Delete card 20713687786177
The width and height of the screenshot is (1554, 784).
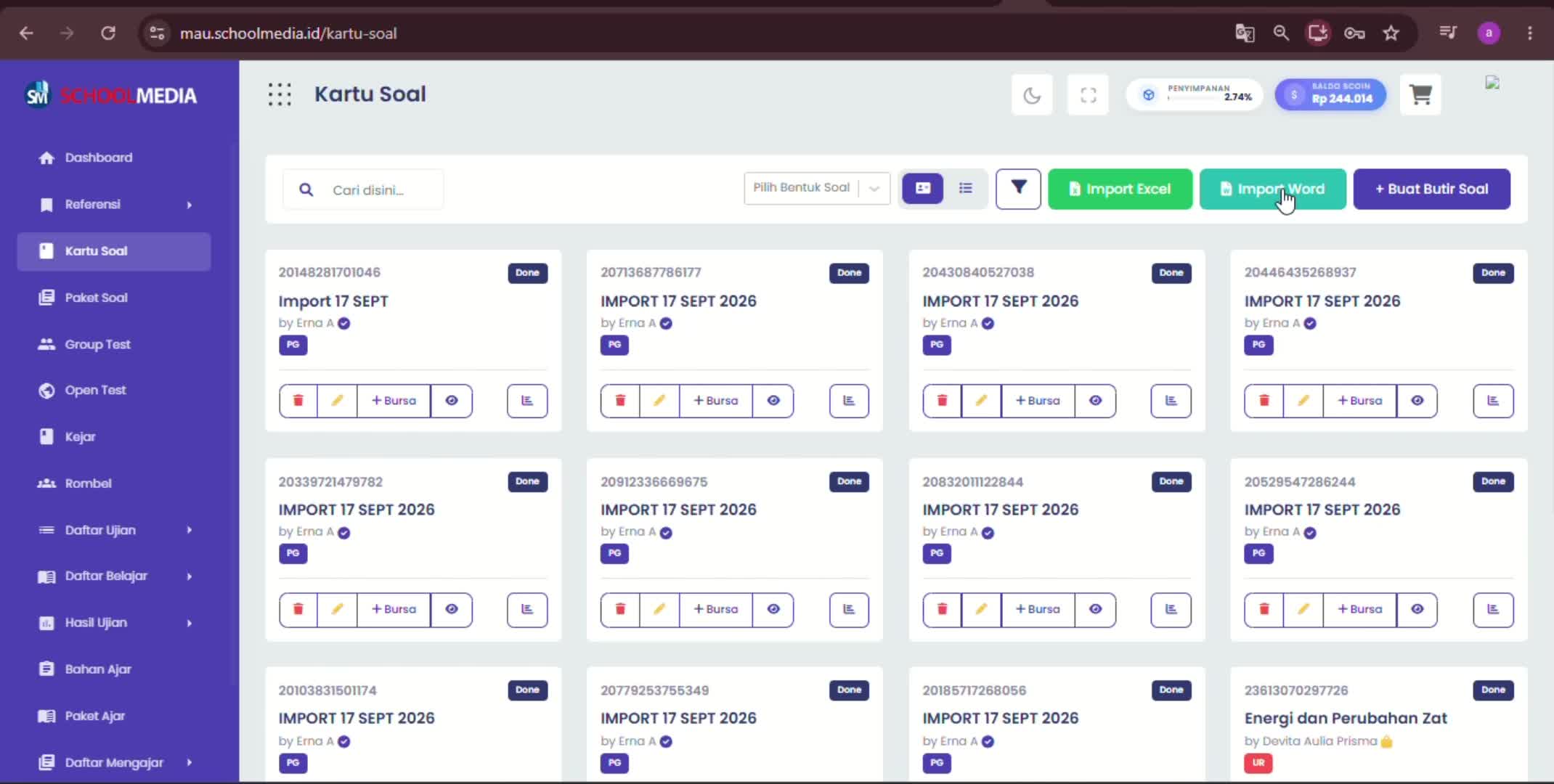[x=620, y=401]
